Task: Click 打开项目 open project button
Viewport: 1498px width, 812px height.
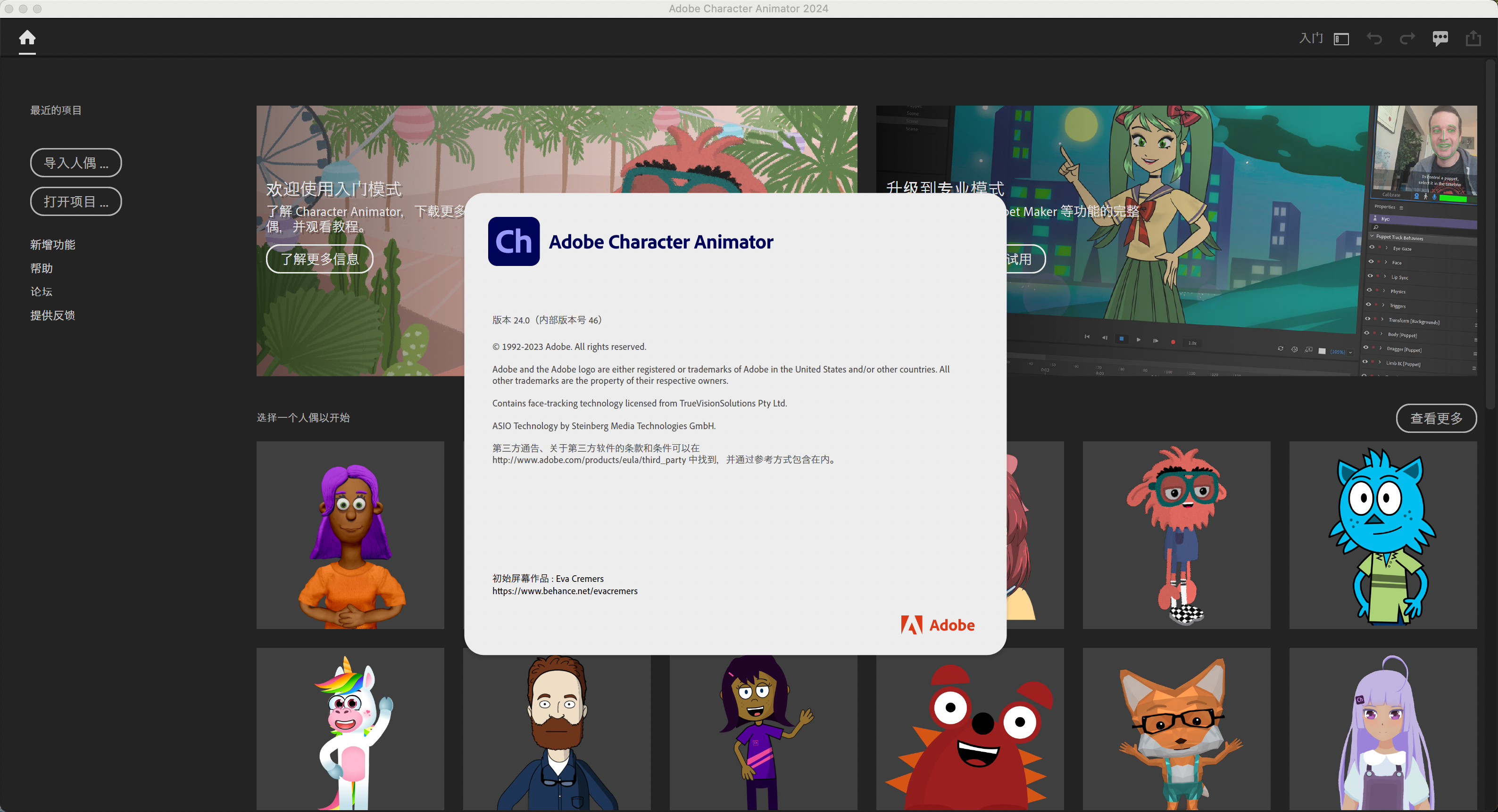Action: click(x=76, y=201)
